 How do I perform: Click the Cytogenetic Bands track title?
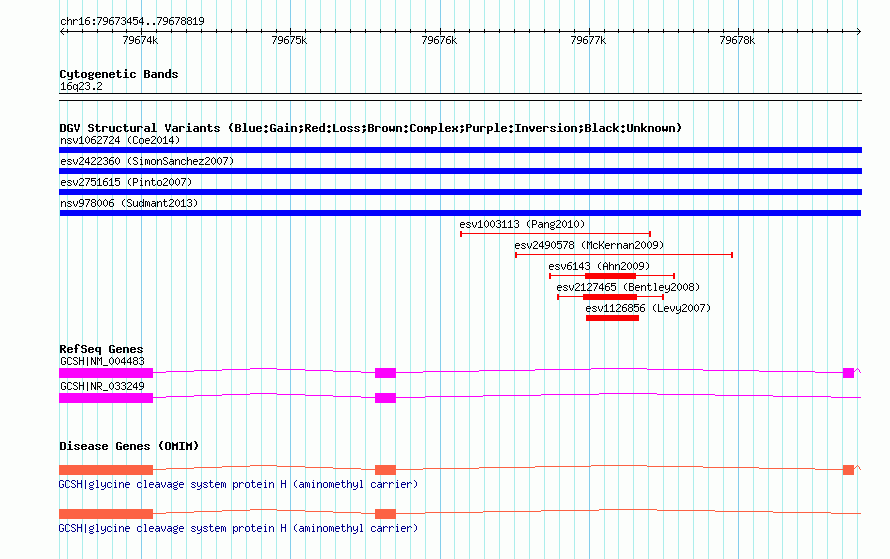[x=119, y=74]
